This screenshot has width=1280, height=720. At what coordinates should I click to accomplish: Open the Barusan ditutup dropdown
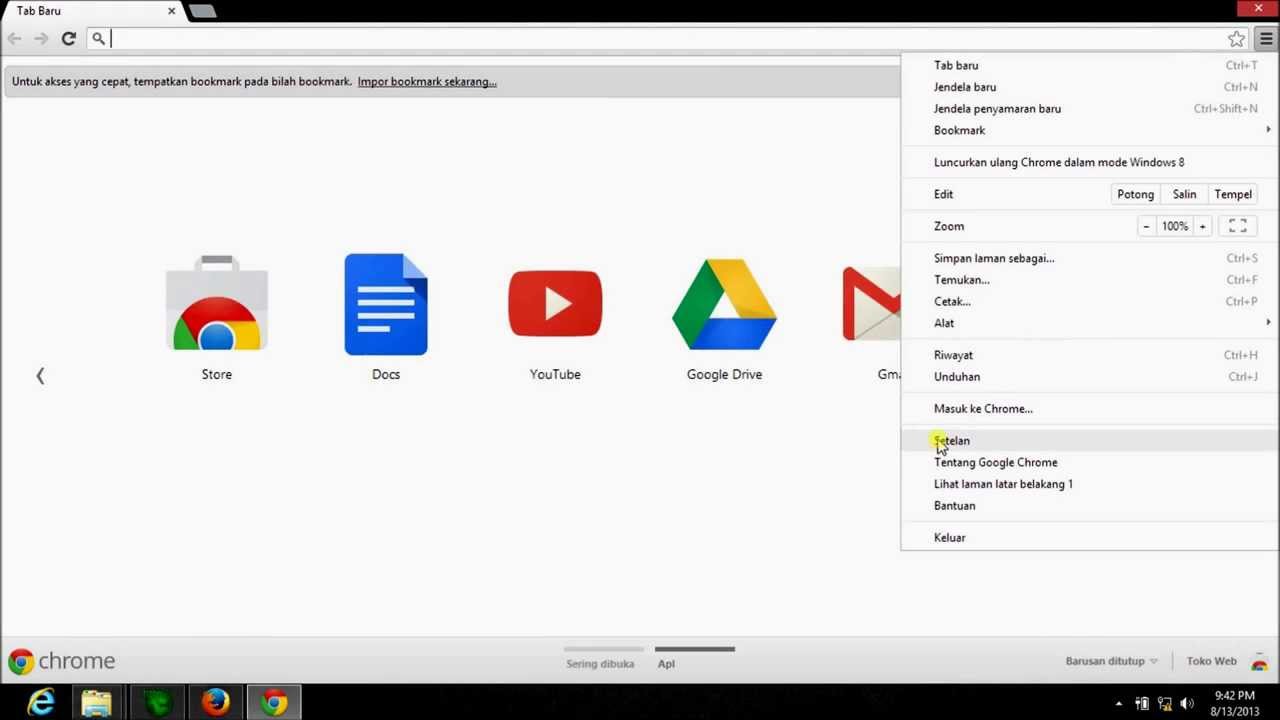[1111, 661]
